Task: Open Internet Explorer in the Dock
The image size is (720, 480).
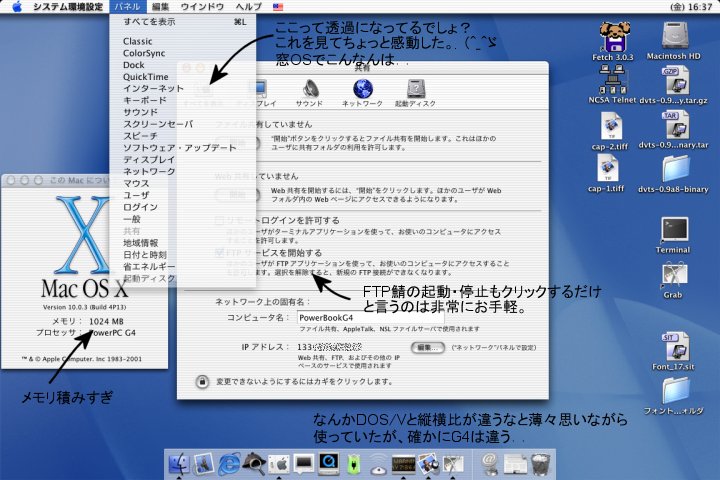Action: [x=229, y=464]
